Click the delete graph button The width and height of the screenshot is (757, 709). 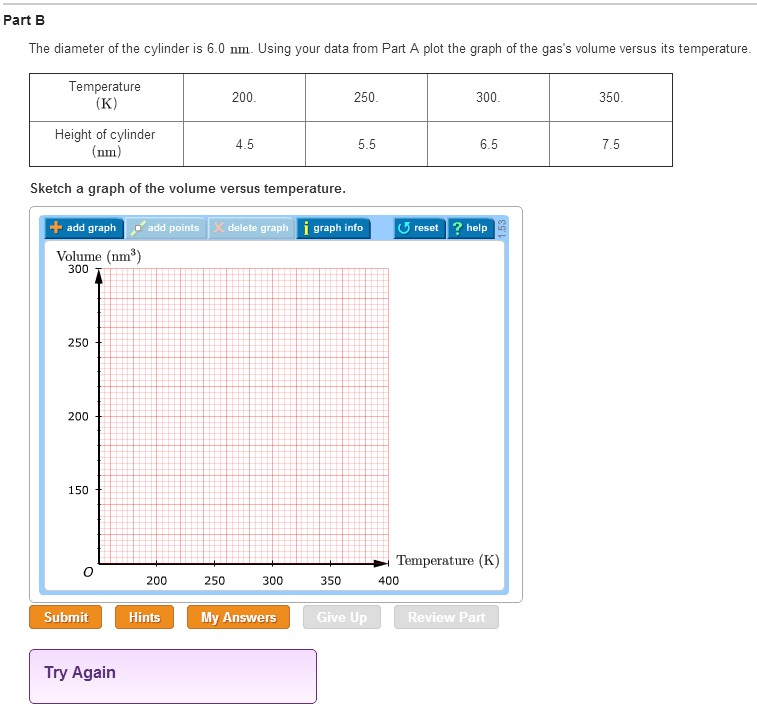click(x=251, y=228)
